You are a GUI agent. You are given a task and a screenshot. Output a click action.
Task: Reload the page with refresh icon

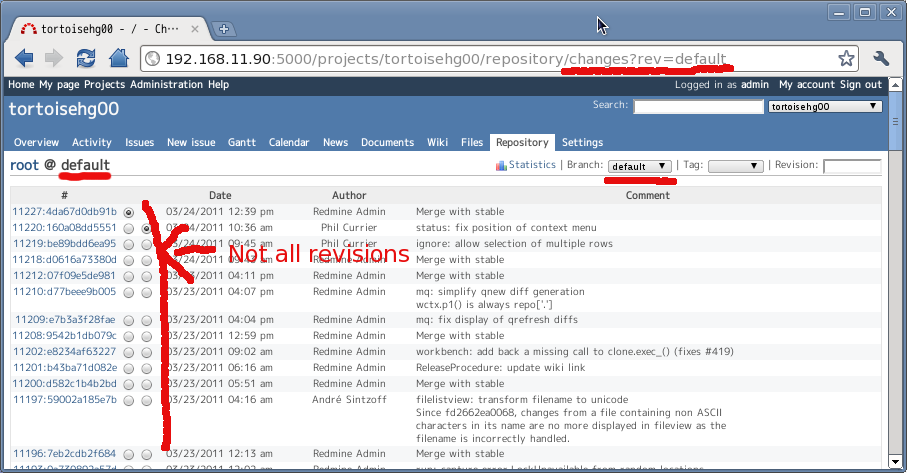pyautogui.click(x=86, y=58)
